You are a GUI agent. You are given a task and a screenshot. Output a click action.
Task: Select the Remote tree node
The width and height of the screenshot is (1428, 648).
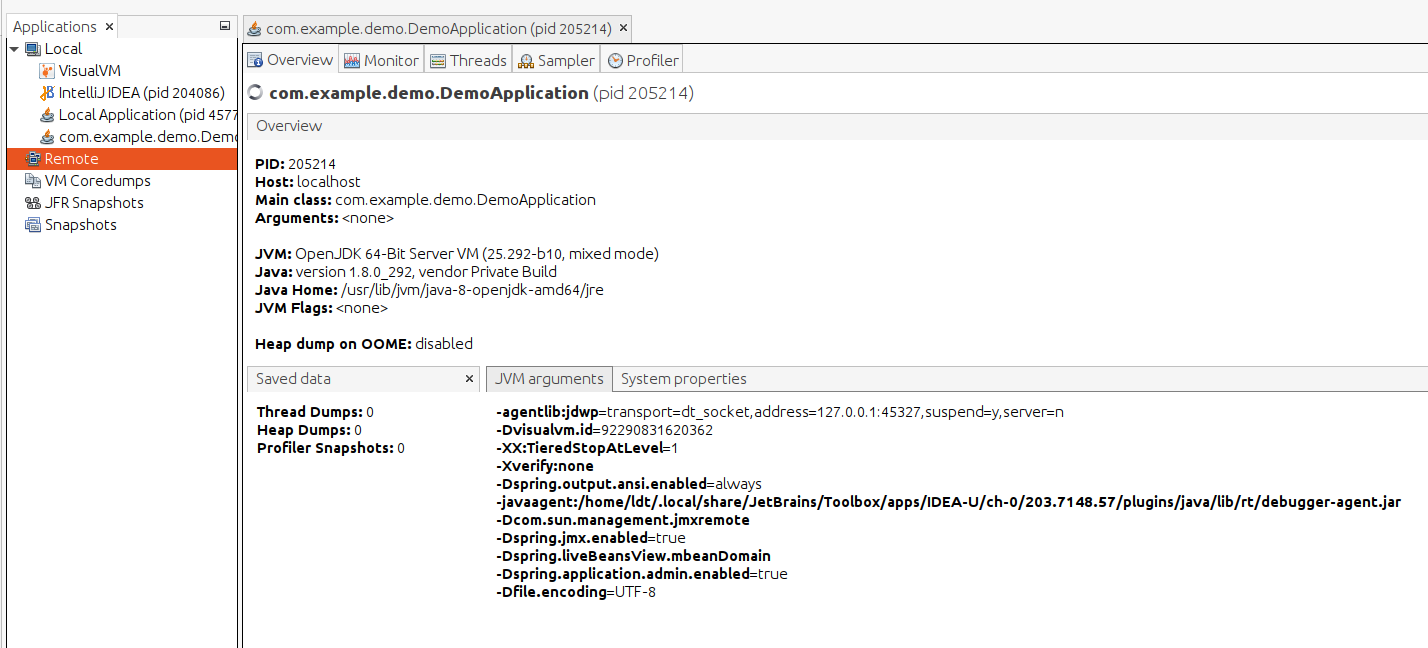click(71, 159)
